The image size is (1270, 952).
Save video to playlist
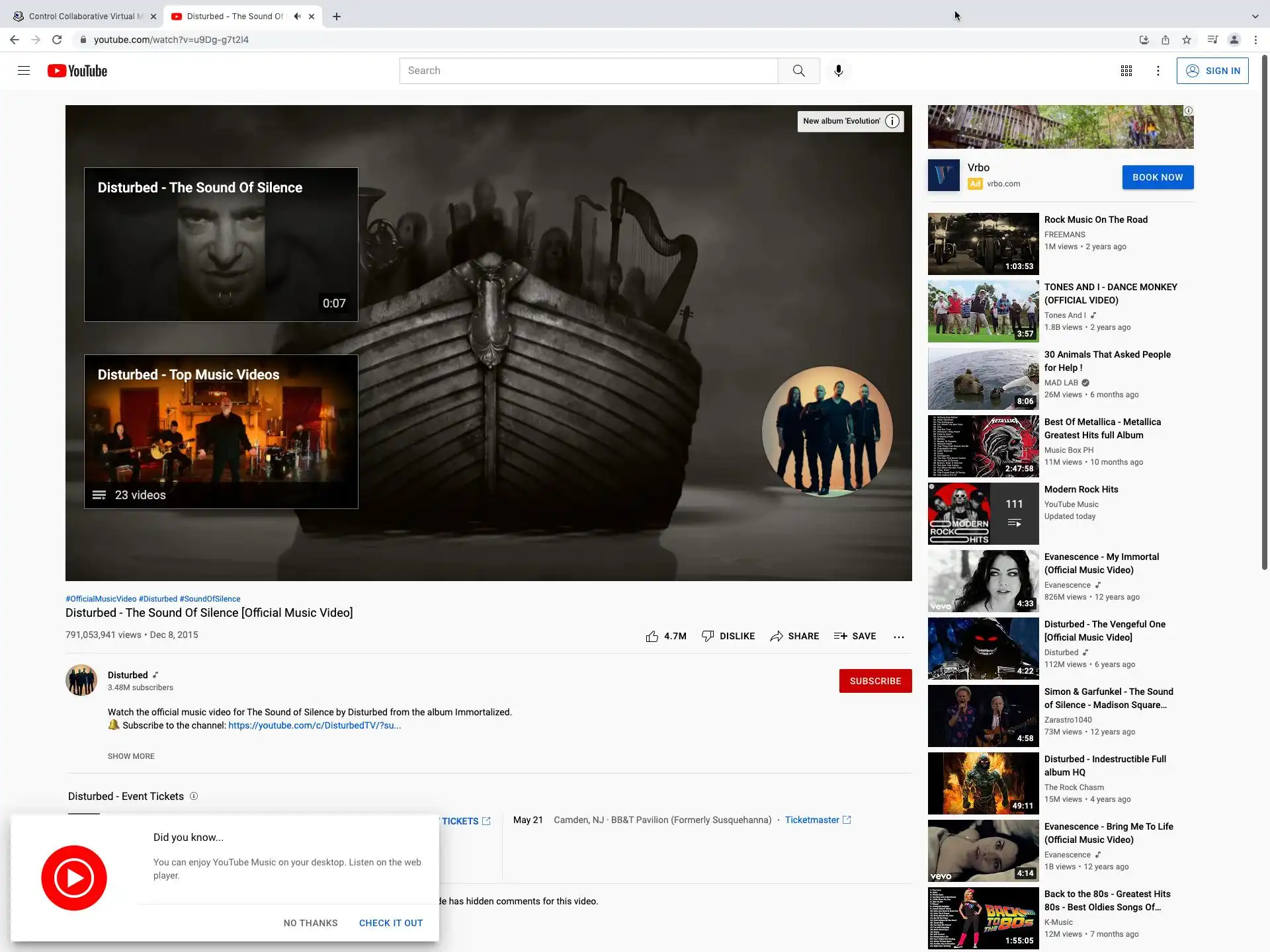point(855,636)
